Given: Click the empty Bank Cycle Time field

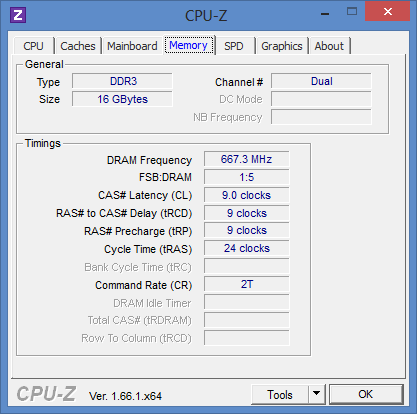Looking at the screenshot, I should tap(247, 266).
